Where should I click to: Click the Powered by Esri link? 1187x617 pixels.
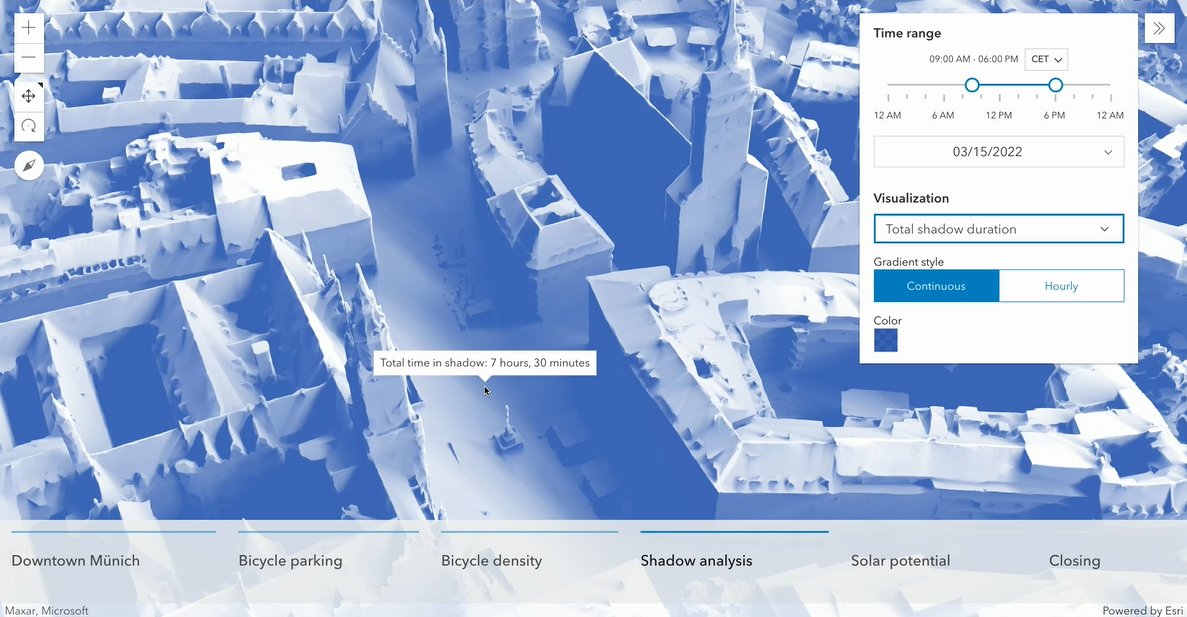(1142, 610)
